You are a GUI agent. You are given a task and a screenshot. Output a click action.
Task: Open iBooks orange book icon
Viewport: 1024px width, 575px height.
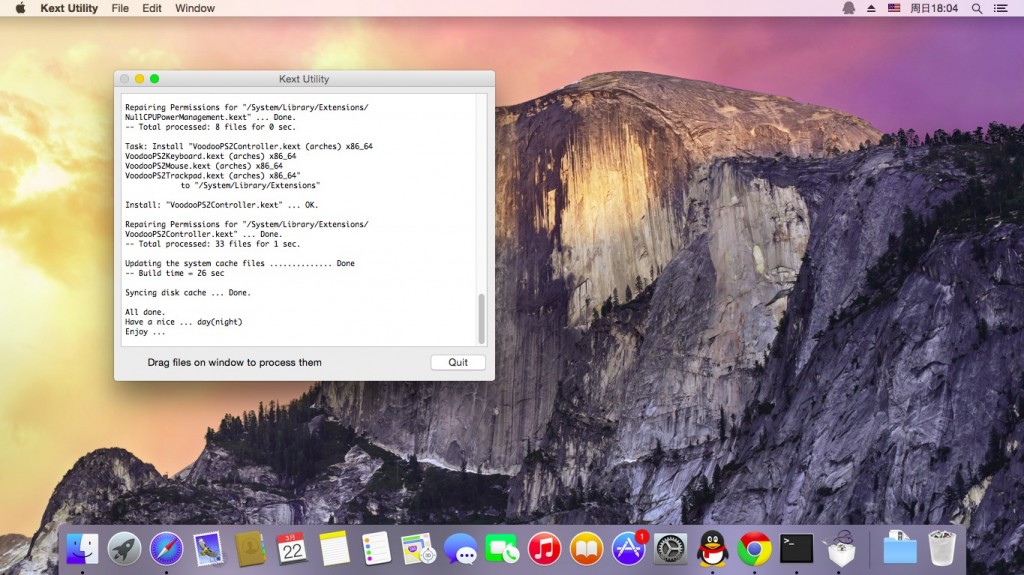coord(586,549)
